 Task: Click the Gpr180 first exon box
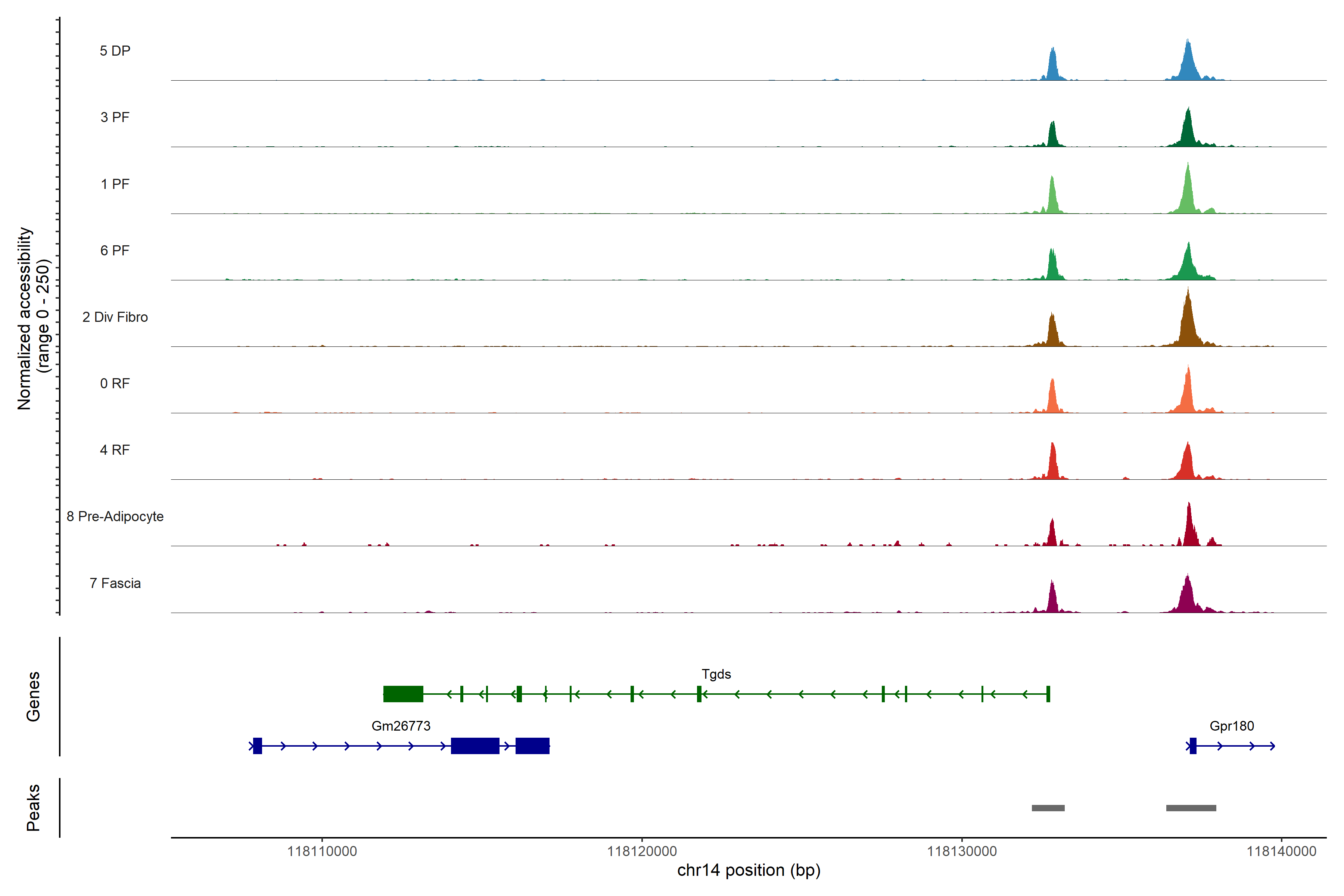coord(1192,746)
